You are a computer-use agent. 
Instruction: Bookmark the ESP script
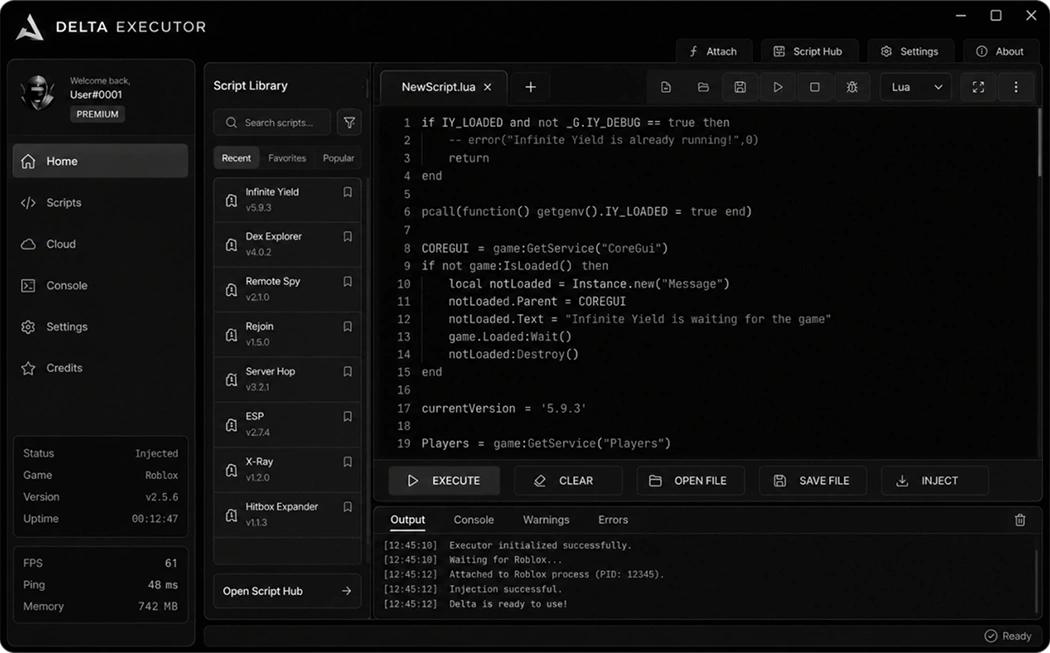pyautogui.click(x=348, y=417)
